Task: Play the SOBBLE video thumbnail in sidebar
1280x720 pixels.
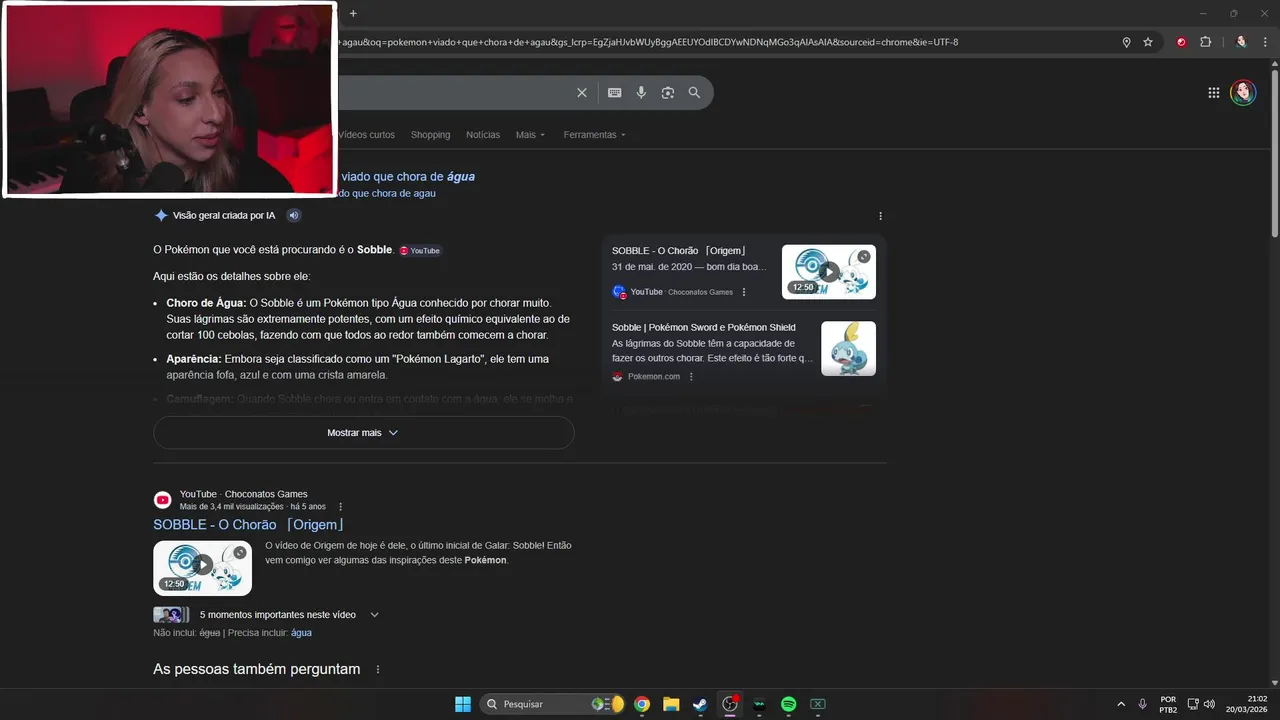Action: 828,272
